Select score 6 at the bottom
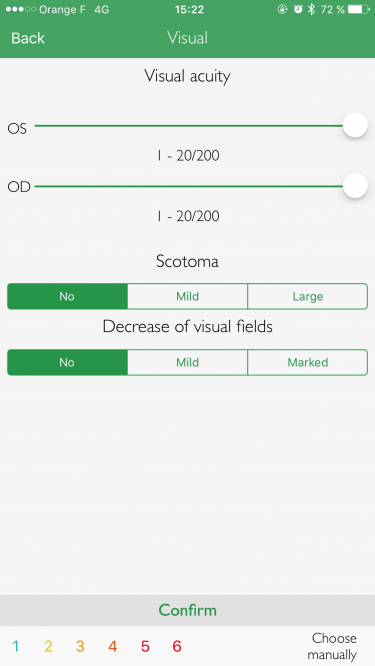 pyautogui.click(x=177, y=646)
